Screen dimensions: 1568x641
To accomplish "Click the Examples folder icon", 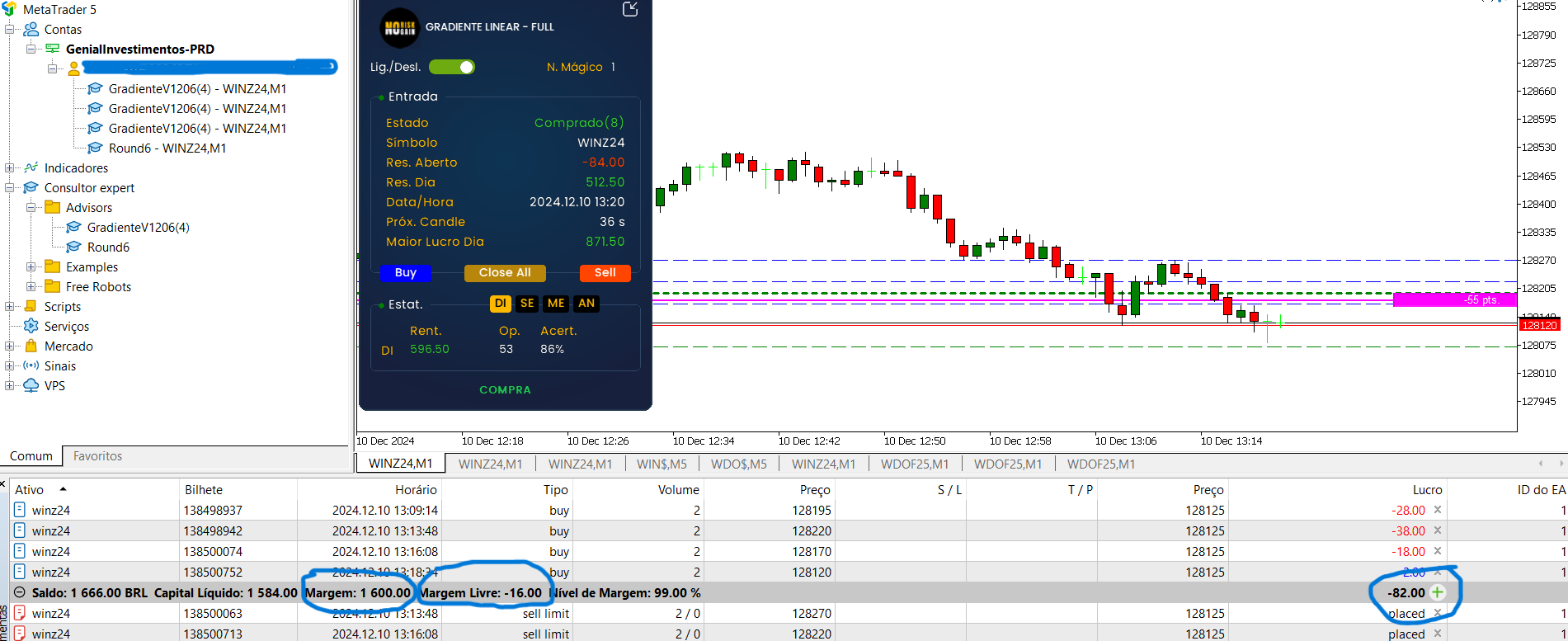I will pos(53,266).
